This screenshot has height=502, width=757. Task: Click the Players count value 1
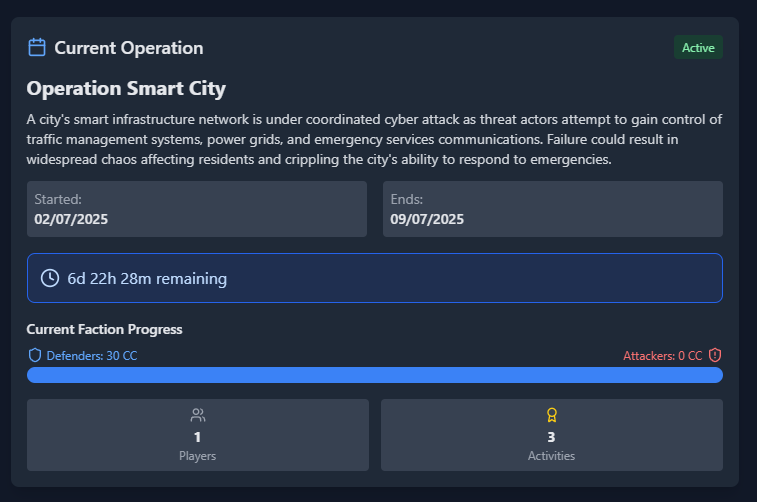click(197, 437)
